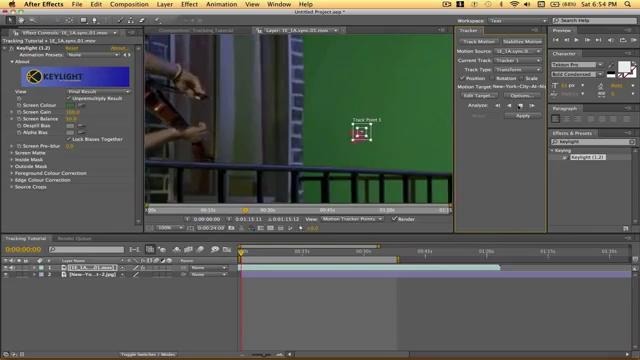Jump to last frame in Preview panel
The image size is (640, 360).
pyautogui.click(x=598, y=40)
